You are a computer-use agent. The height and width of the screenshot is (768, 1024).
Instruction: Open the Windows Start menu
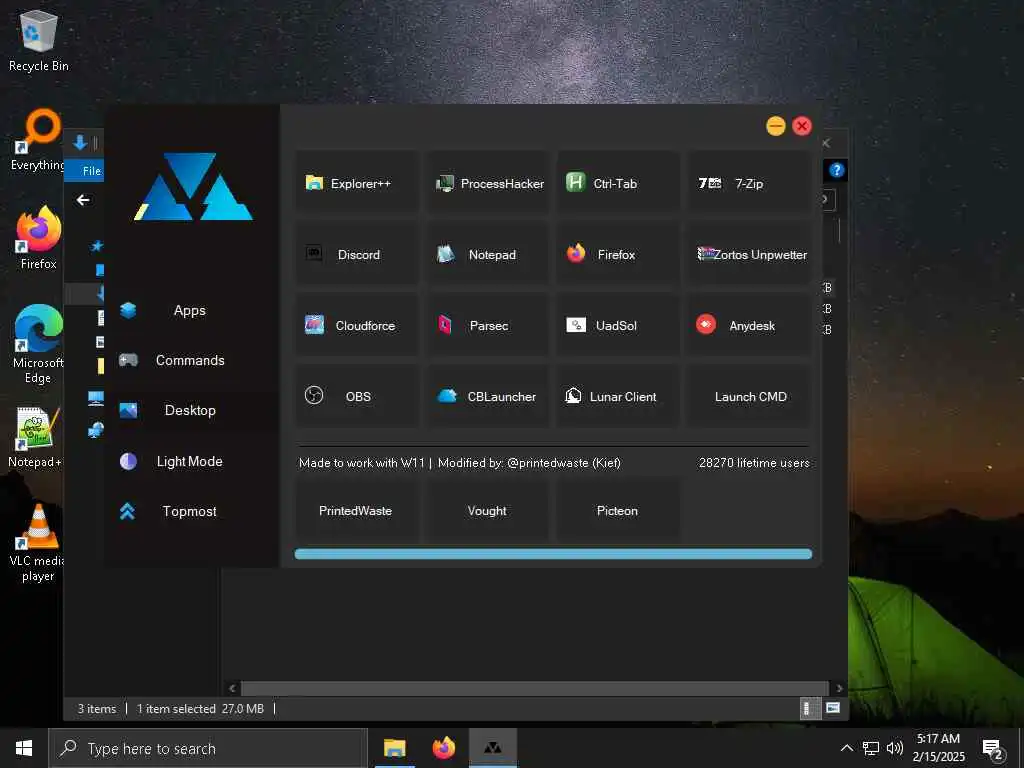(x=24, y=748)
